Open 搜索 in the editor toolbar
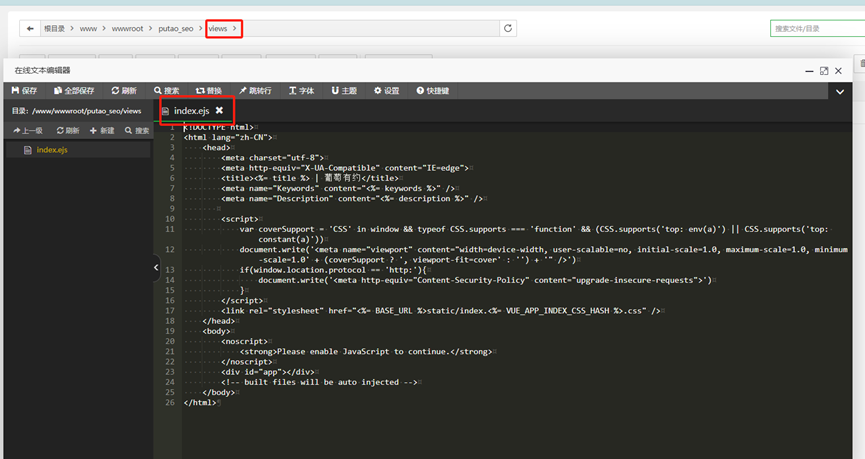The height and width of the screenshot is (459, 865). click(167, 90)
